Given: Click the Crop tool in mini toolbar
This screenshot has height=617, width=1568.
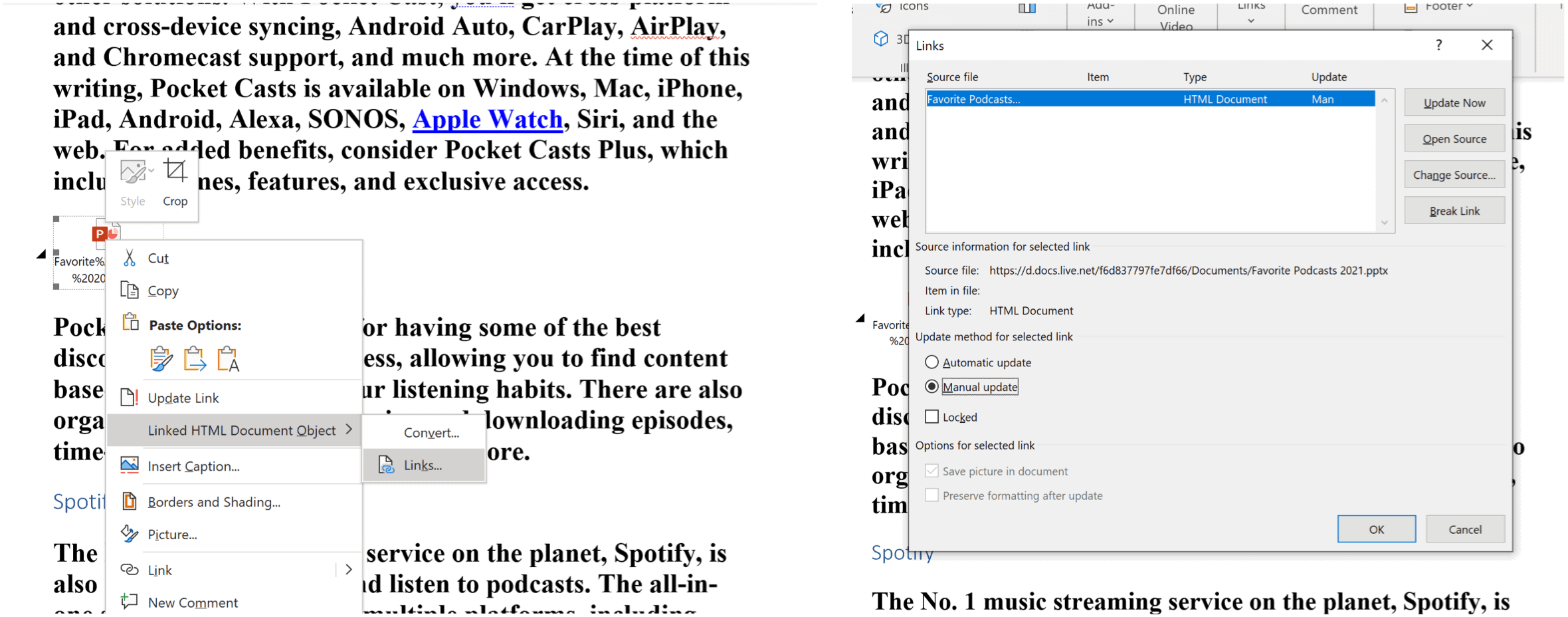Looking at the screenshot, I should 175,182.
